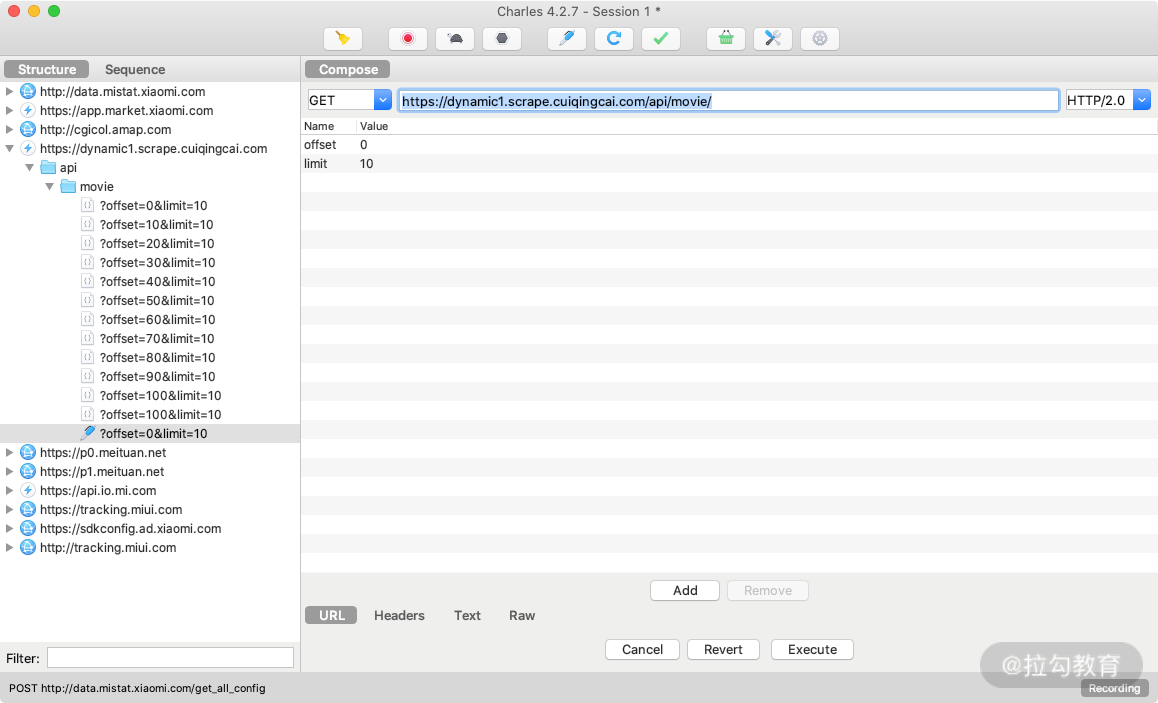The width and height of the screenshot is (1158, 703).
Task: Expand the cgicol.amap.com host node
Action: coord(10,129)
